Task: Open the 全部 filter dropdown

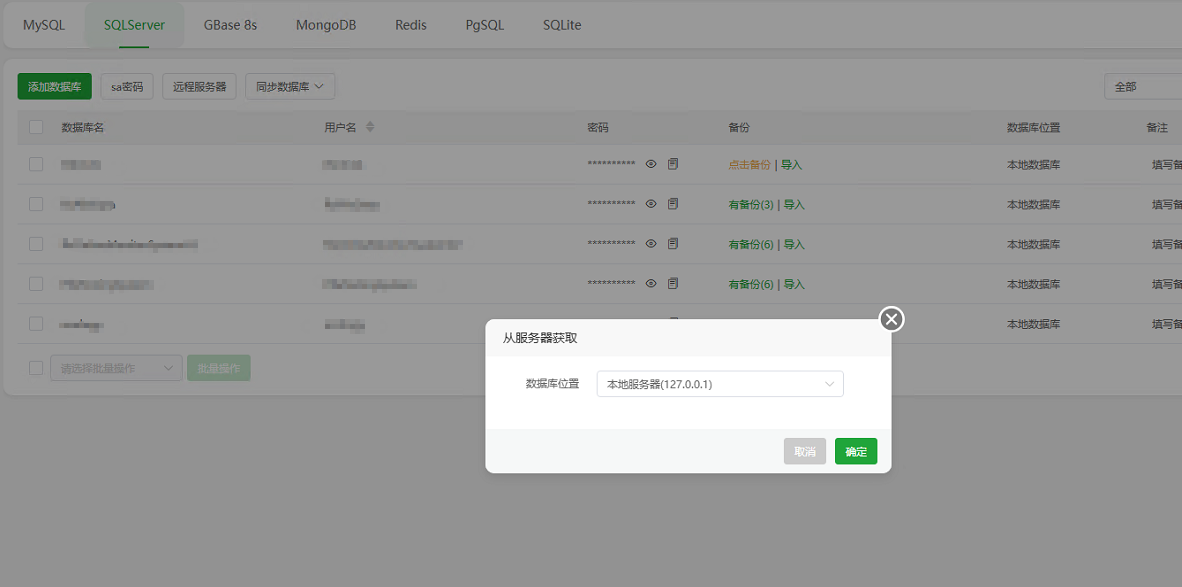Action: (x=1141, y=87)
